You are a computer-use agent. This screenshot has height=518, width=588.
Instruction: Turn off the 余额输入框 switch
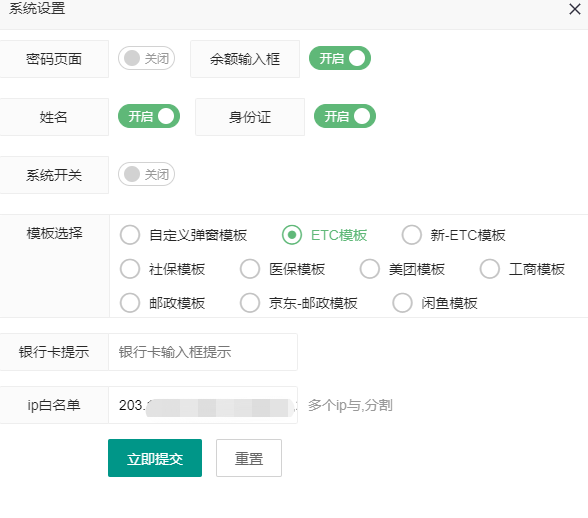coord(340,58)
